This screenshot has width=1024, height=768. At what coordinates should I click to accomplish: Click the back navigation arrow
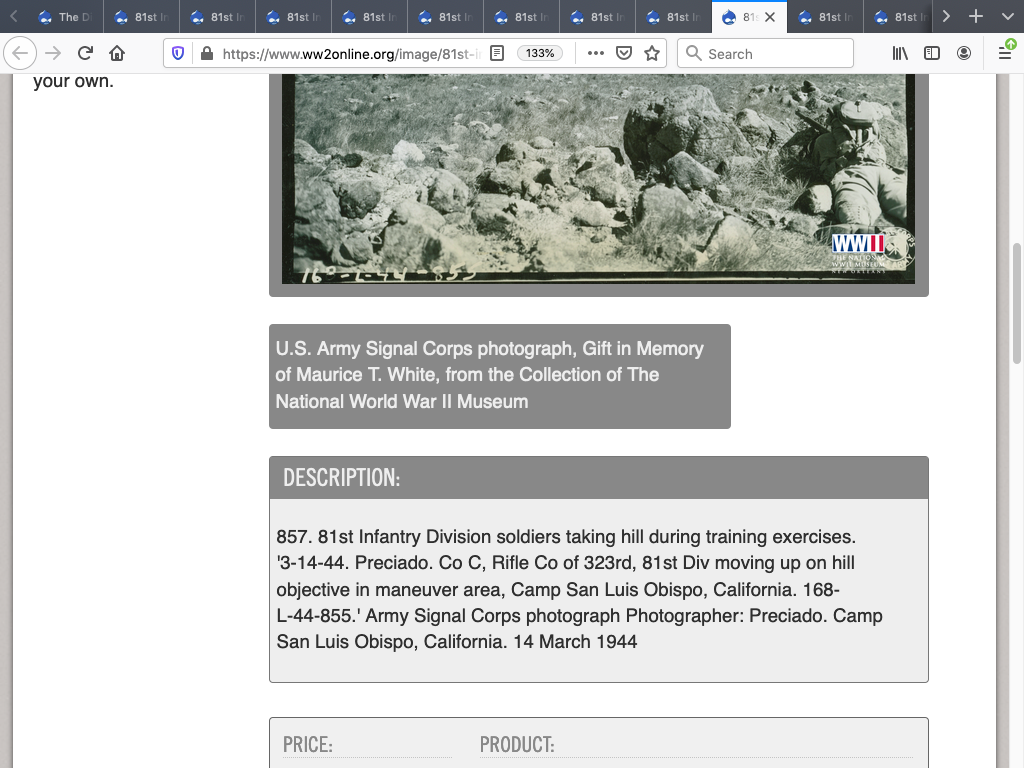(x=21, y=53)
